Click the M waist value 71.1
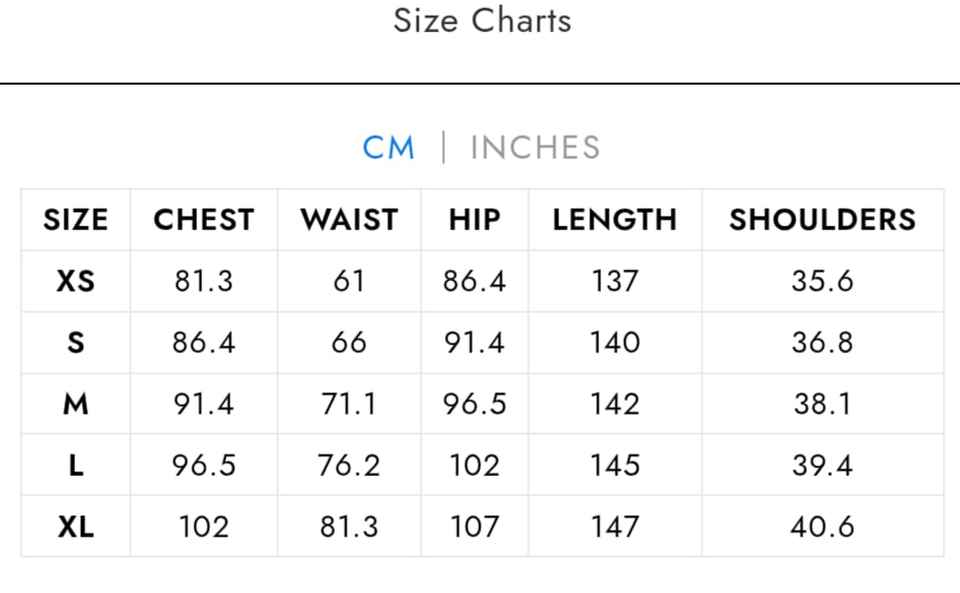Viewport: 960px width, 593px height. 349,404
